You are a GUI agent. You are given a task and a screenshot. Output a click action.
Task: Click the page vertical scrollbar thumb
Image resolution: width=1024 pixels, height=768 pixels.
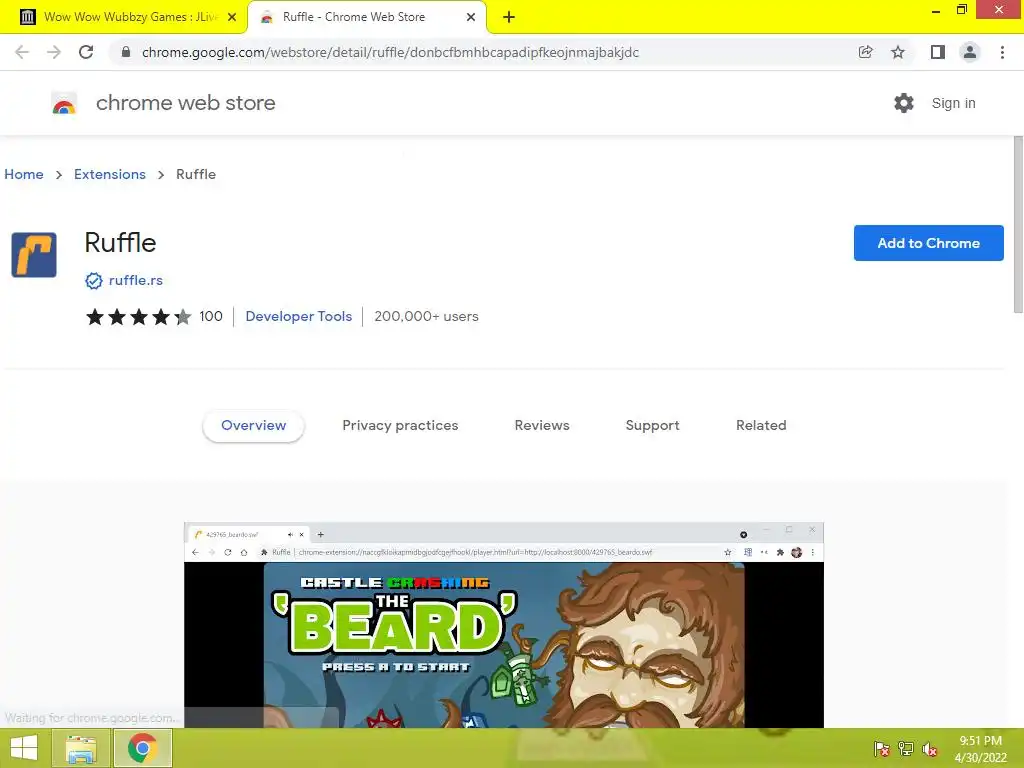point(1018,225)
